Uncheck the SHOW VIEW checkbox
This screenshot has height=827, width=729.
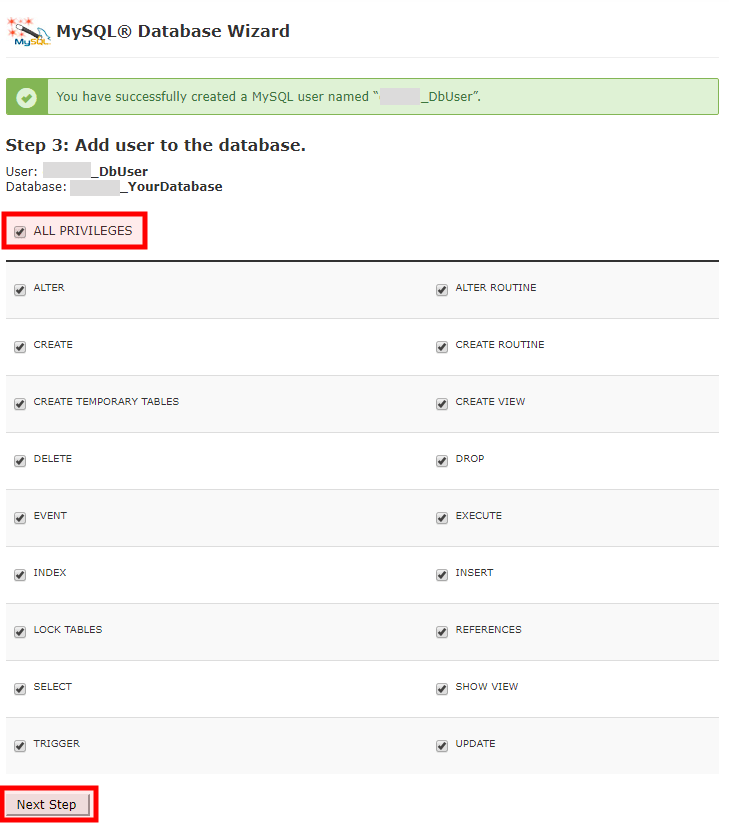[x=442, y=689]
